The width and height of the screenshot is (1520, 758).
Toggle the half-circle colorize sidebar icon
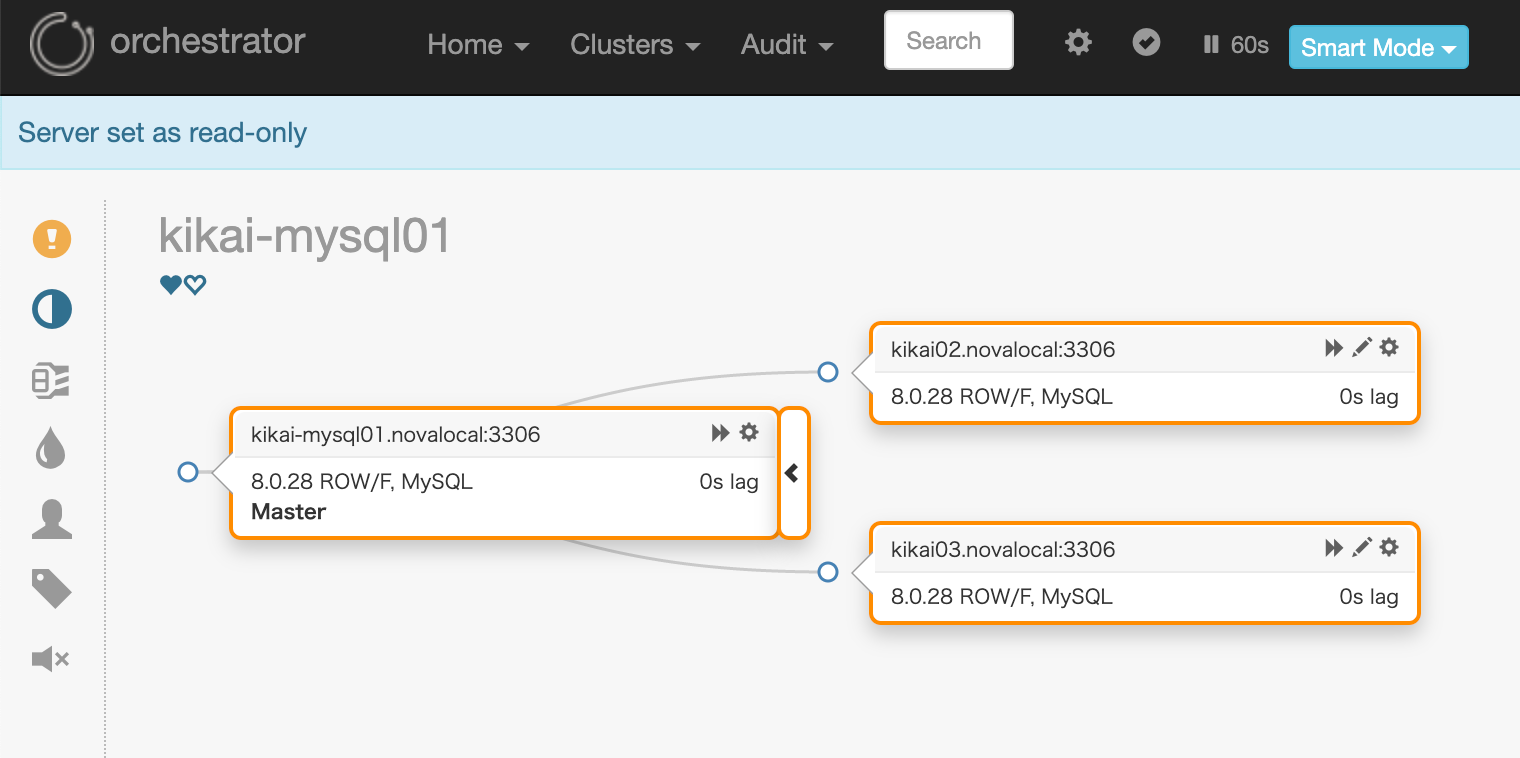pos(52,310)
